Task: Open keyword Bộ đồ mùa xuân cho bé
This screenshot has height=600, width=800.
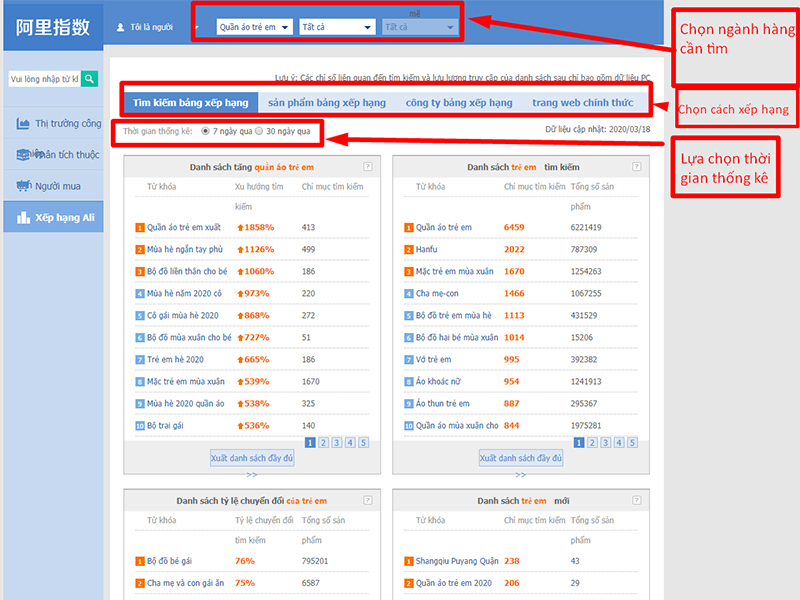Action: pos(189,337)
